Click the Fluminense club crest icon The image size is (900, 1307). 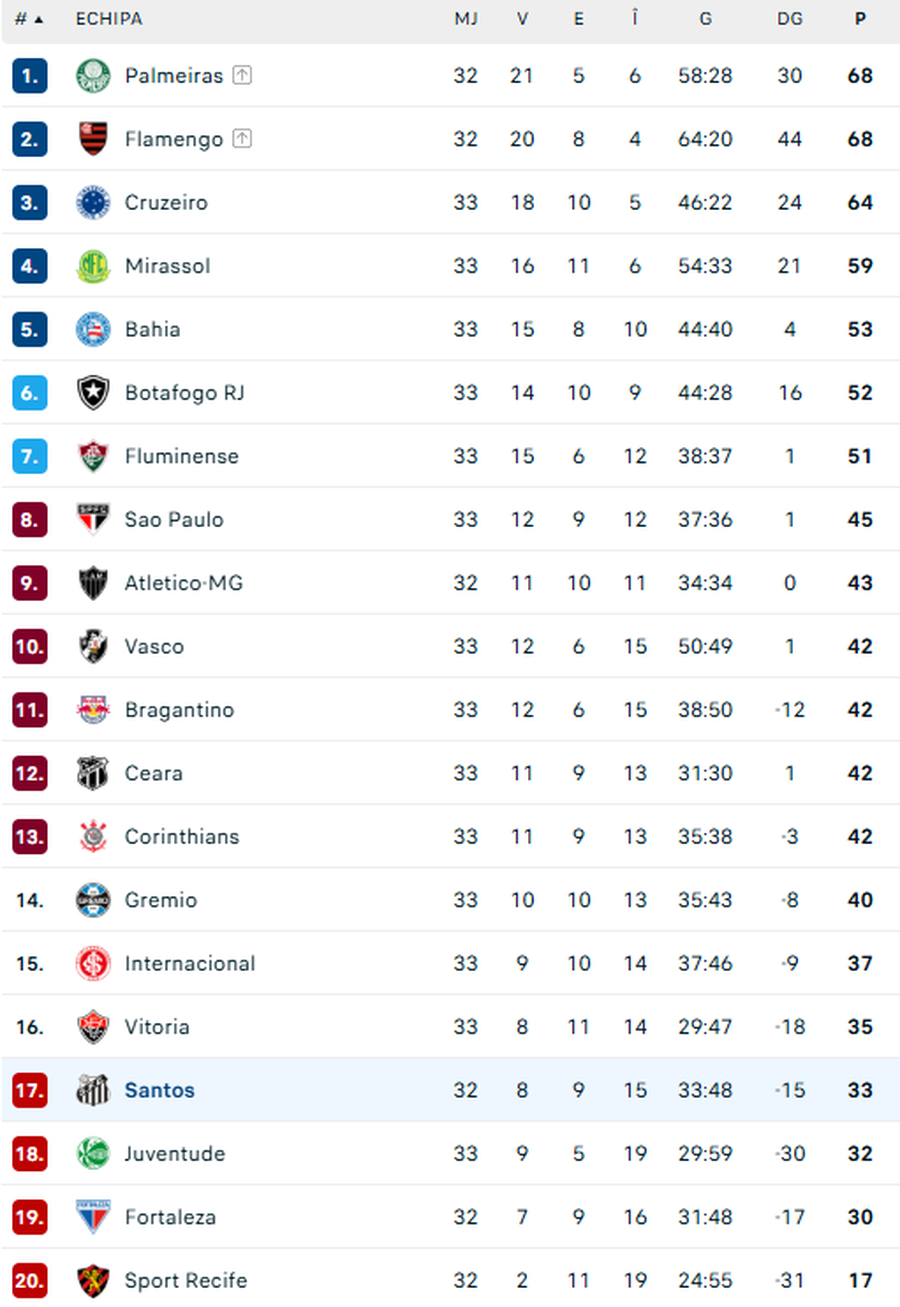point(93,456)
